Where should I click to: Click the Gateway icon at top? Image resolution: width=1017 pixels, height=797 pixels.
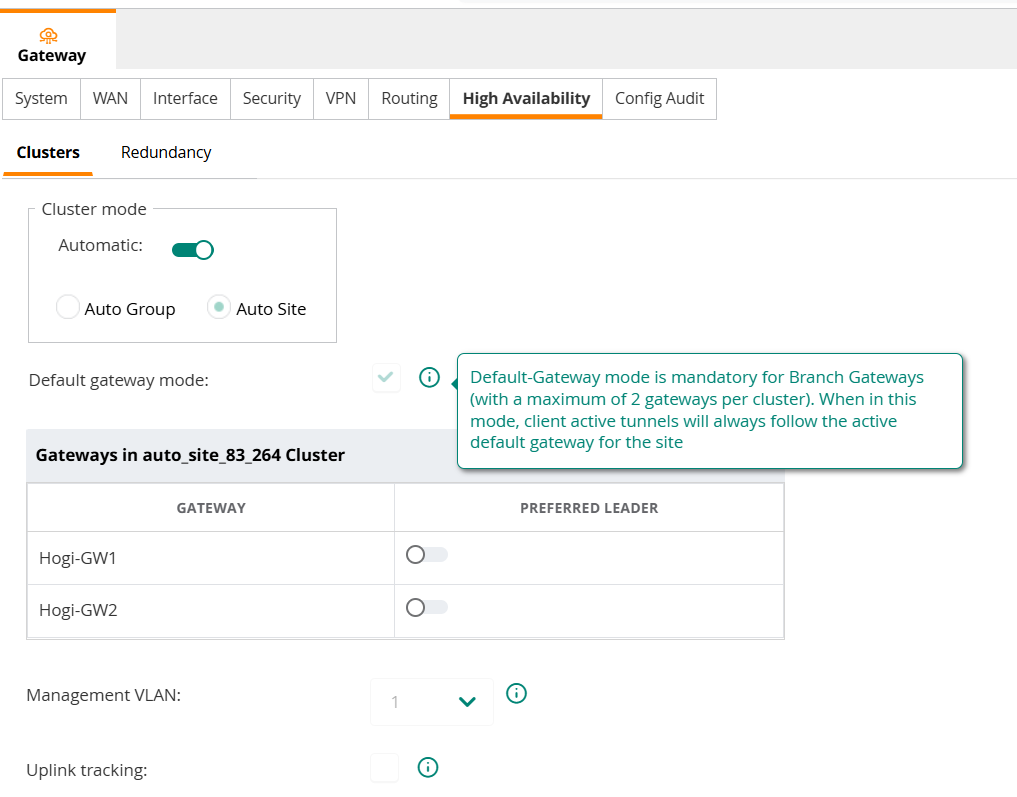pyautogui.click(x=48, y=36)
